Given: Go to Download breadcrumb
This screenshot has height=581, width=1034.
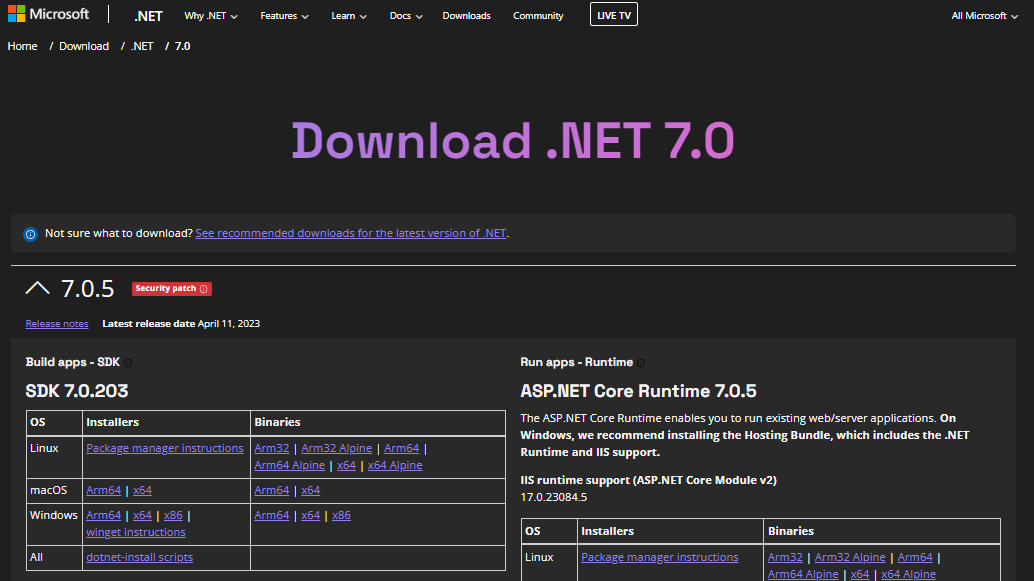Looking at the screenshot, I should click(84, 46).
